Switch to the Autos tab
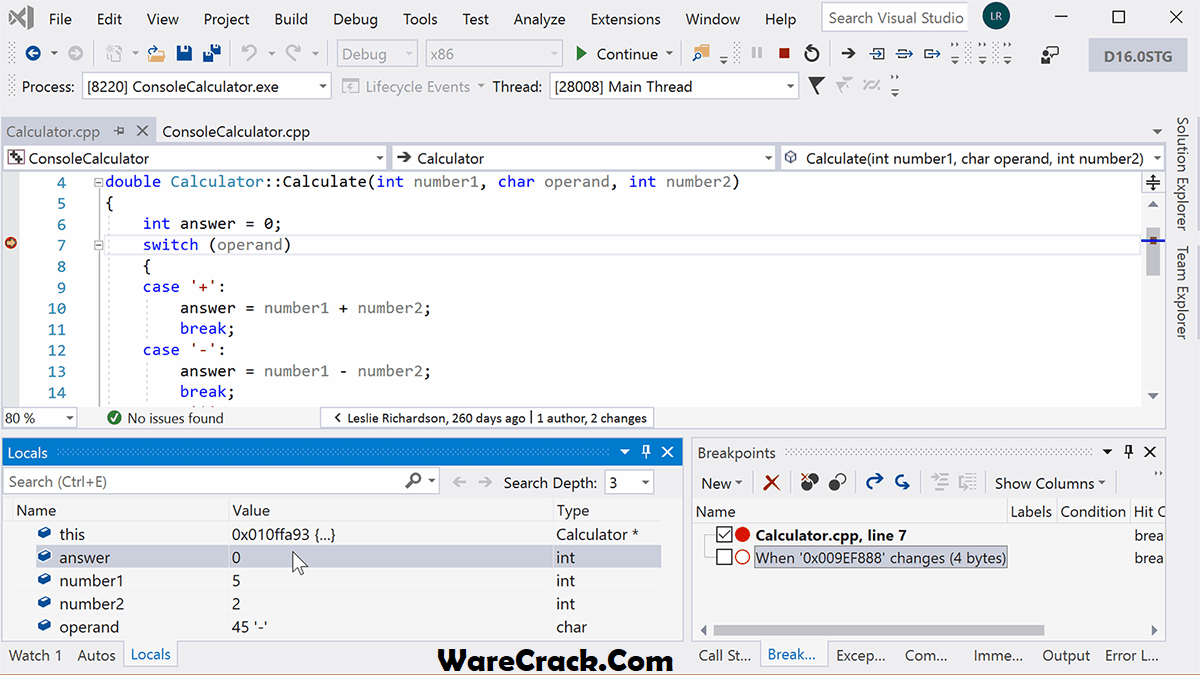Screen dimensions: 1200x675 (x=96, y=655)
